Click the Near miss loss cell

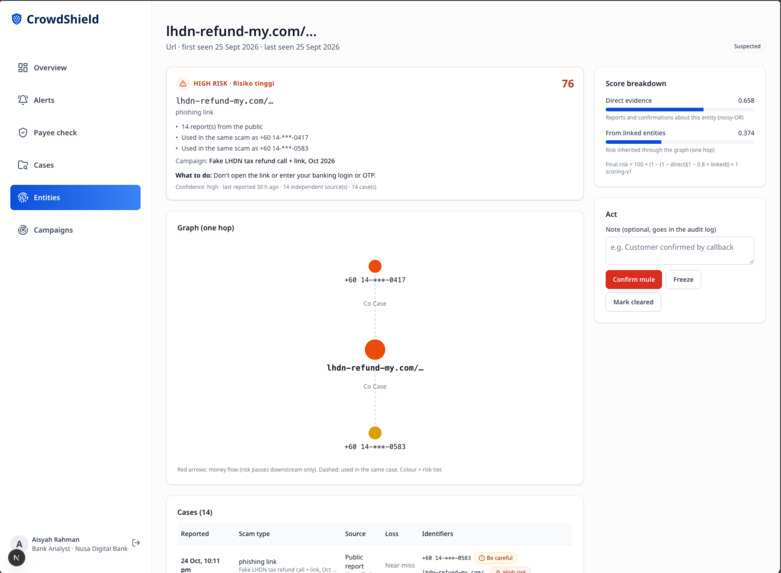tap(400, 566)
